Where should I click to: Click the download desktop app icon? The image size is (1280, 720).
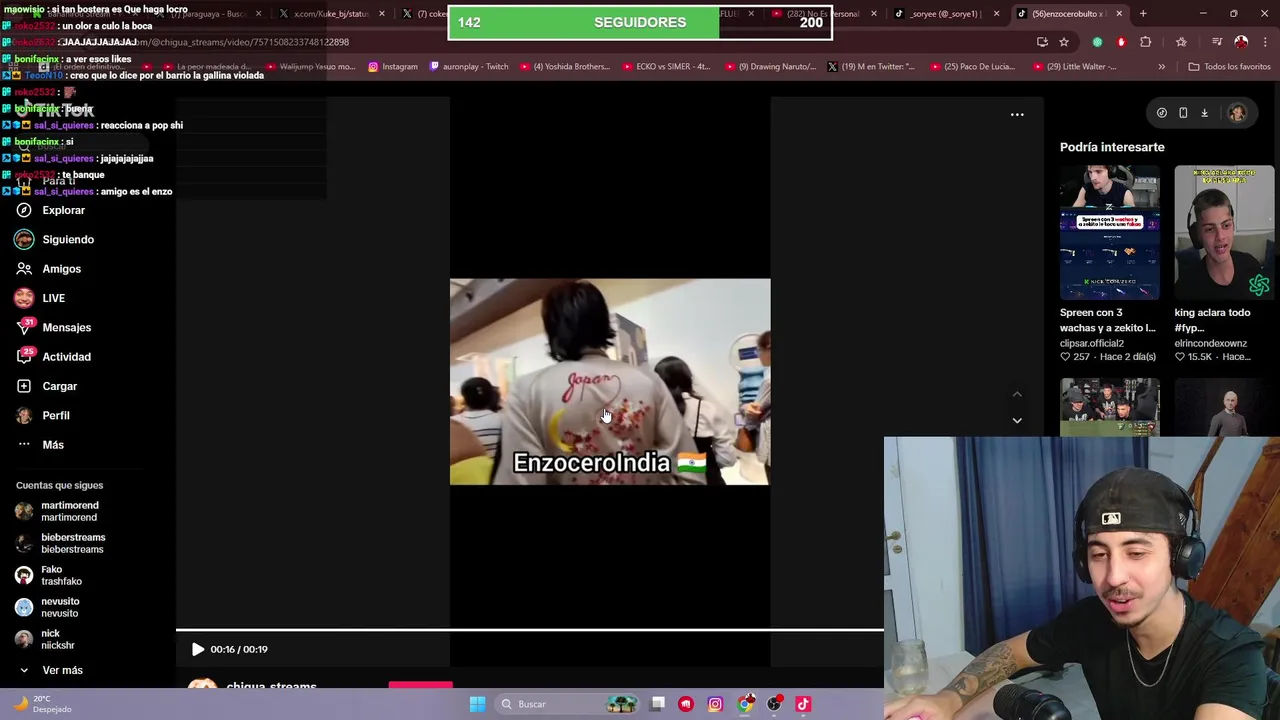(x=1204, y=113)
